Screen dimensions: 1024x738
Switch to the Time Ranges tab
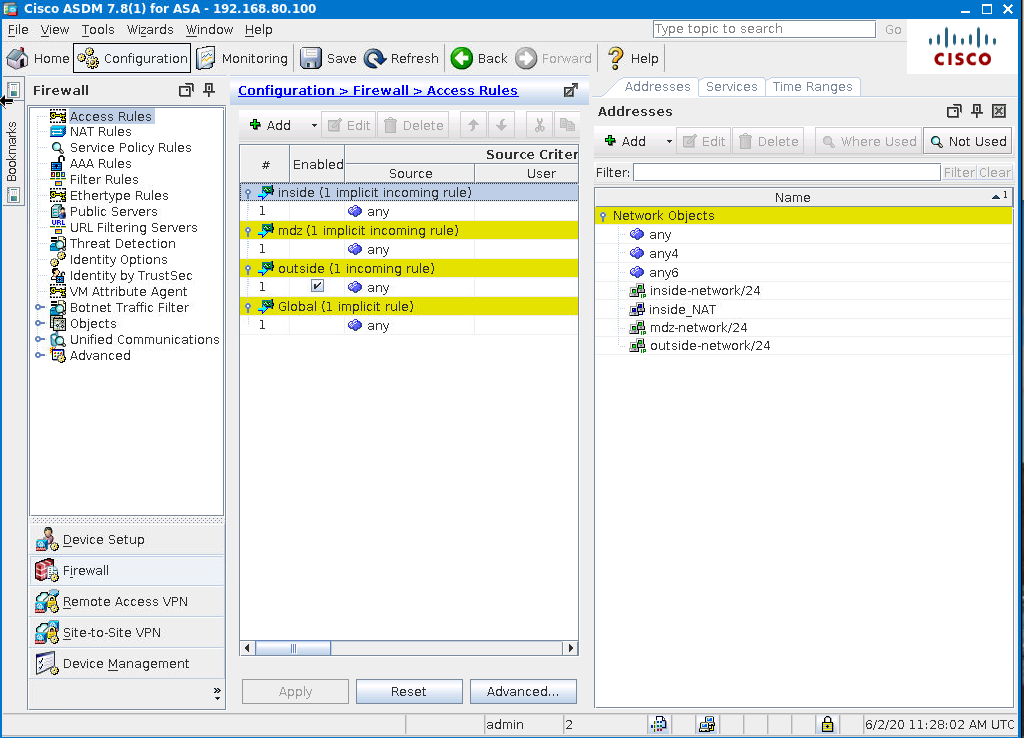tap(812, 87)
